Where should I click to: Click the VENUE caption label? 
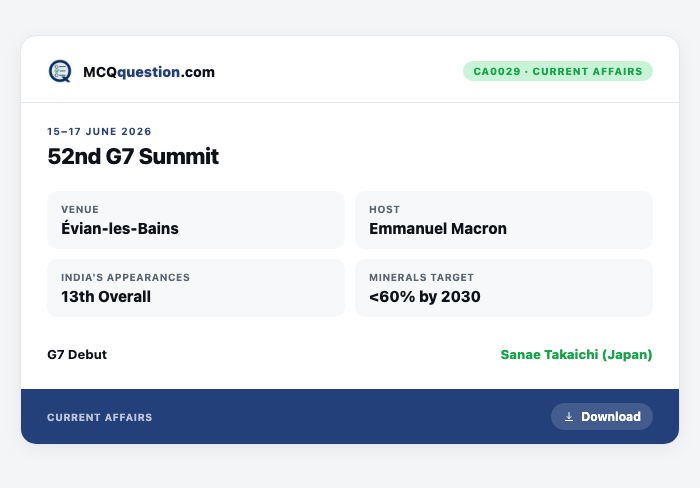click(x=80, y=209)
